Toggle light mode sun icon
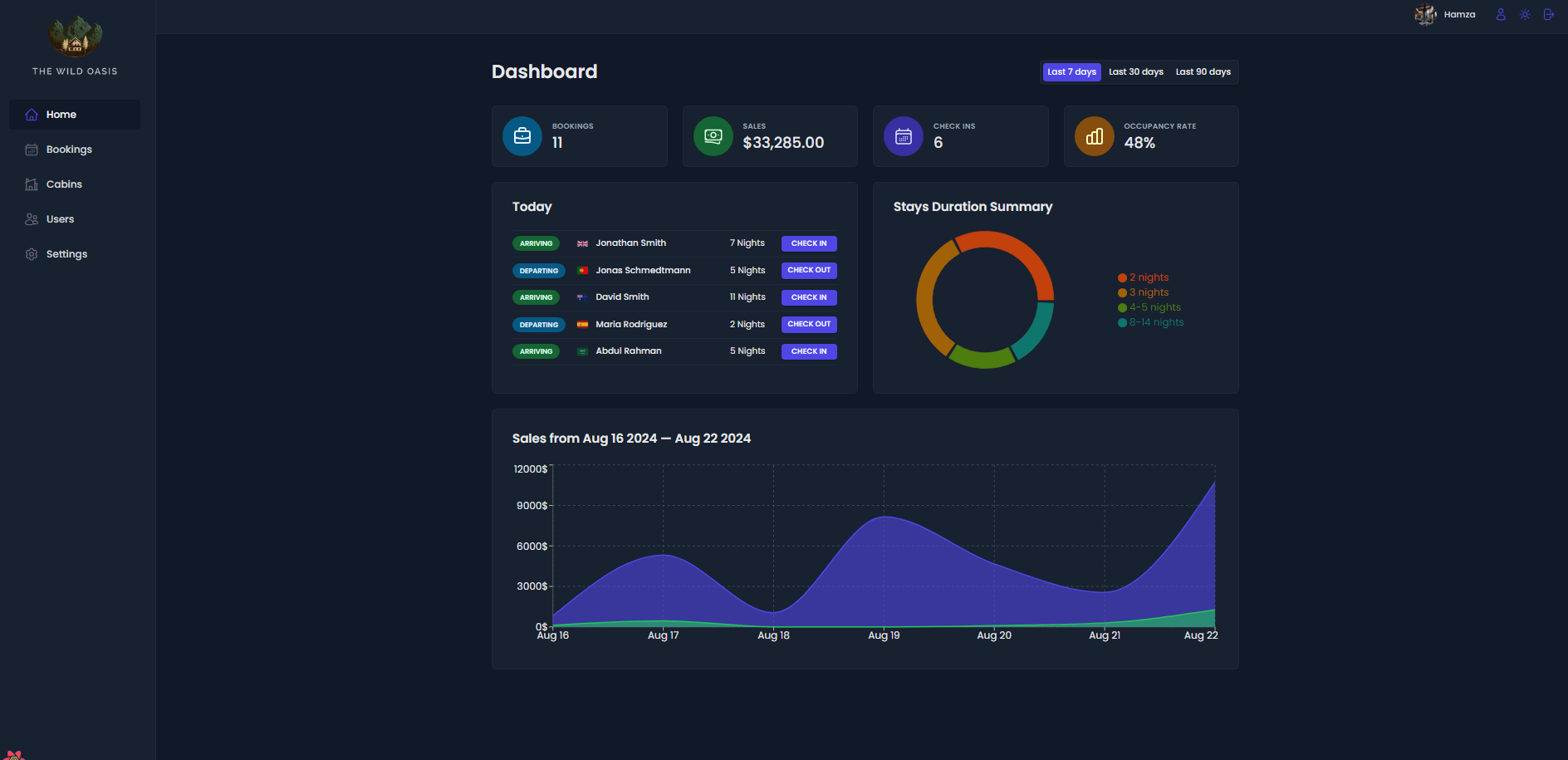Screen dimensions: 1568x760 point(1525,14)
